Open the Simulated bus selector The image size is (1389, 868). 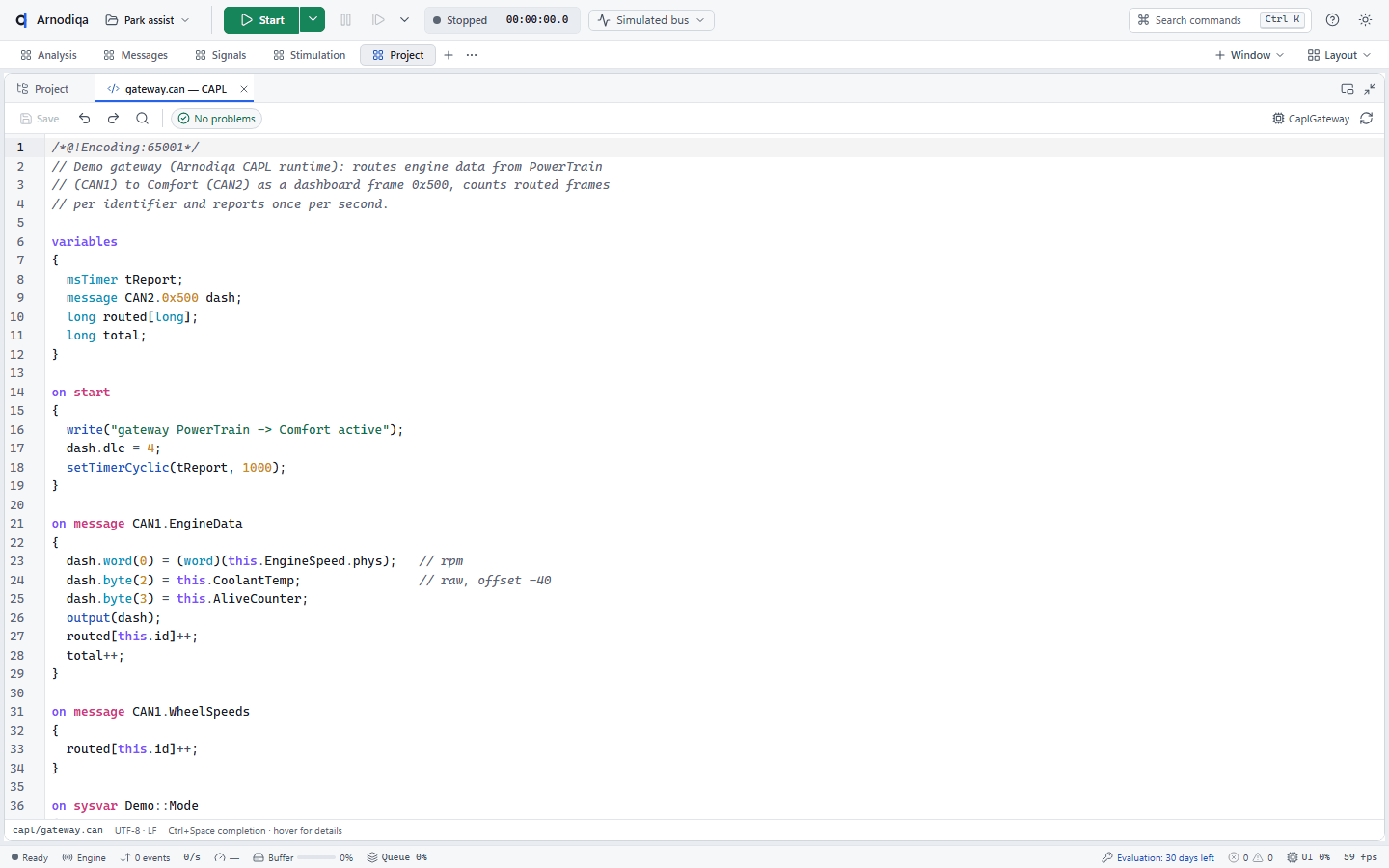[651, 20]
